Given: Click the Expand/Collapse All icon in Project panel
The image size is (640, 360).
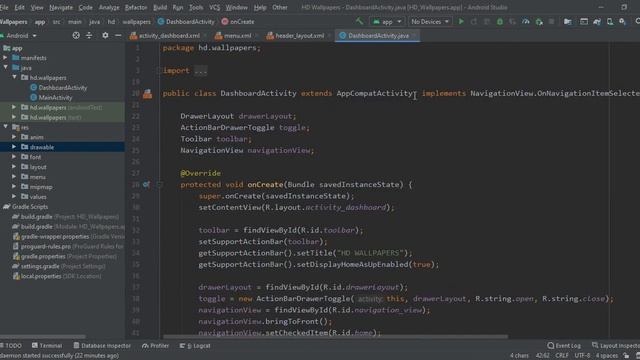Looking at the screenshot, I should click(89, 36).
